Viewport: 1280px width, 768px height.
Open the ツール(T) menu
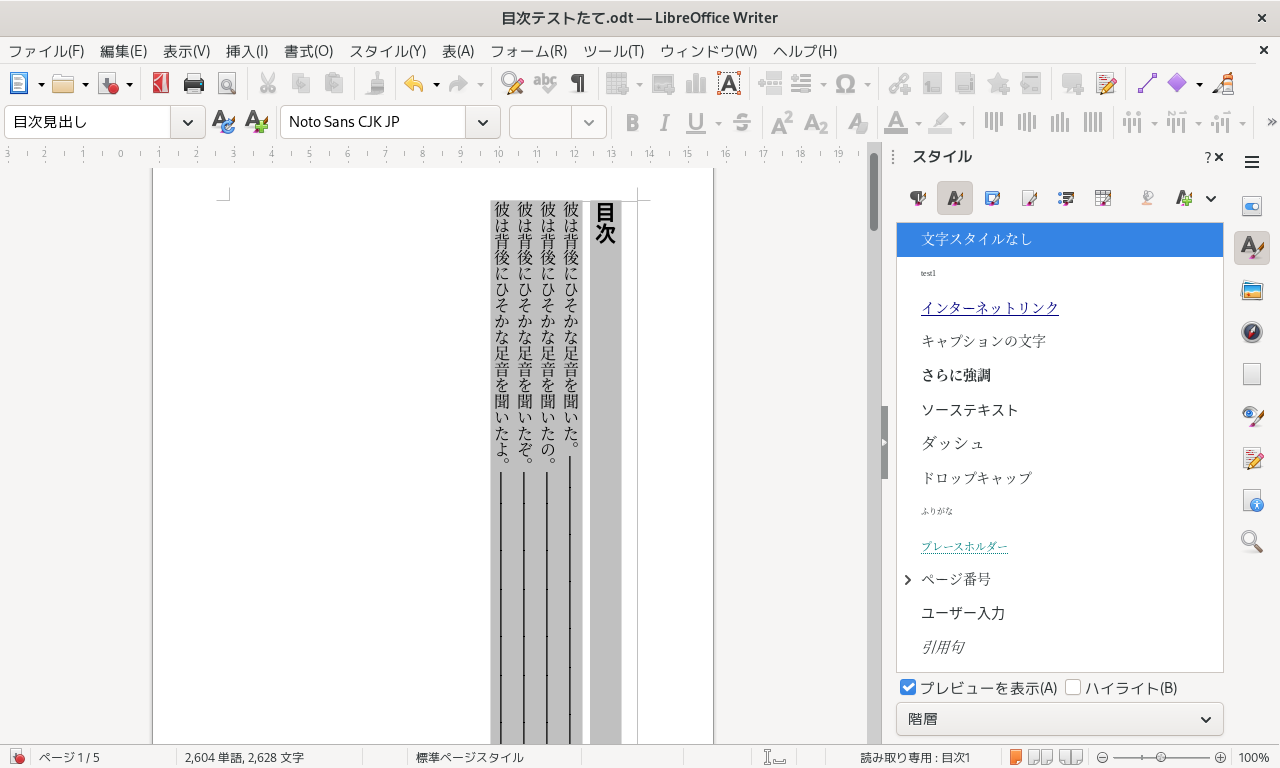tap(613, 51)
